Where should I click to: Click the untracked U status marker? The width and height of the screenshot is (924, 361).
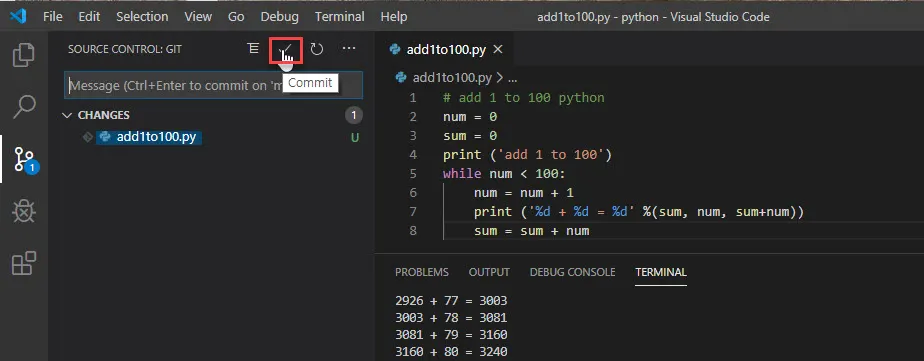click(x=355, y=138)
